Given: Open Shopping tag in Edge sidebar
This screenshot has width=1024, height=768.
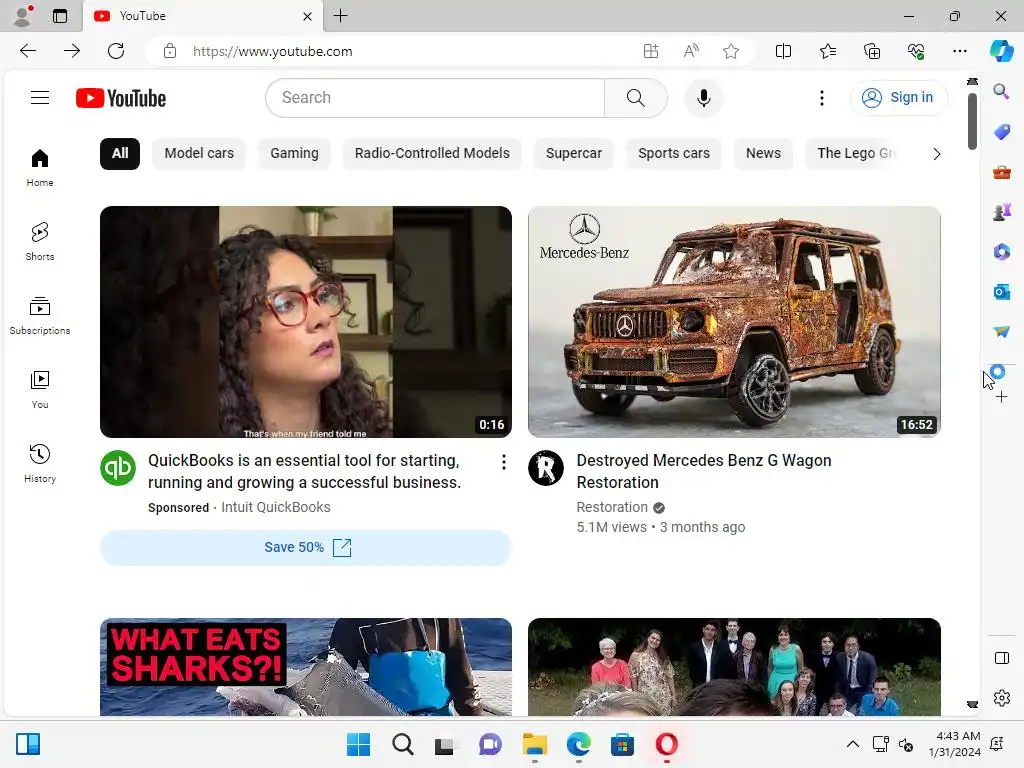Looking at the screenshot, I should [x=1001, y=131].
